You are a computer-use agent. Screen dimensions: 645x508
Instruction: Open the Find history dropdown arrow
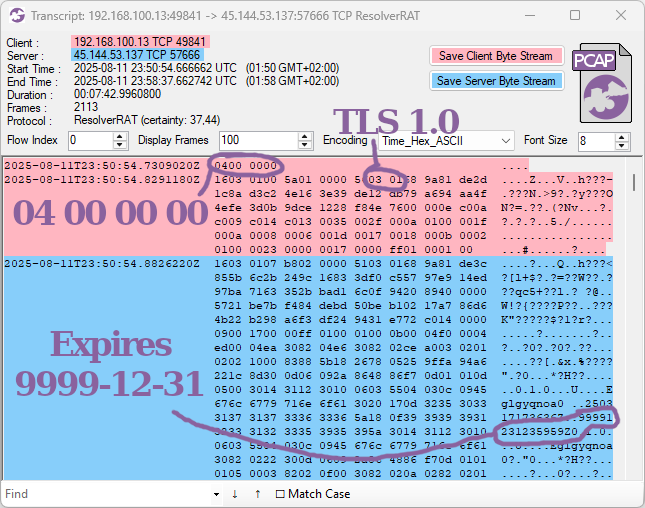pyautogui.click(x=216, y=494)
